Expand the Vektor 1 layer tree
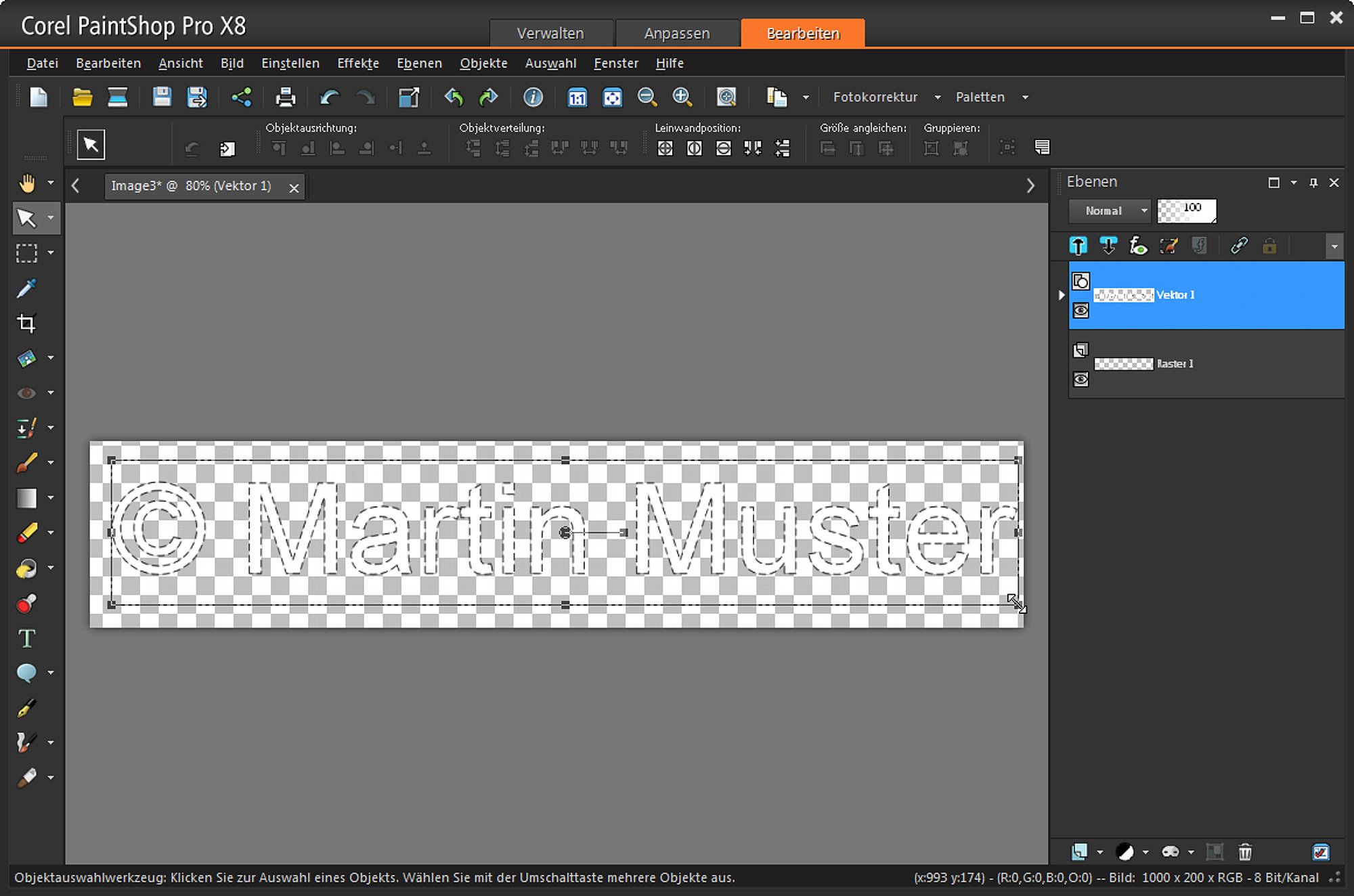 pos(1062,295)
